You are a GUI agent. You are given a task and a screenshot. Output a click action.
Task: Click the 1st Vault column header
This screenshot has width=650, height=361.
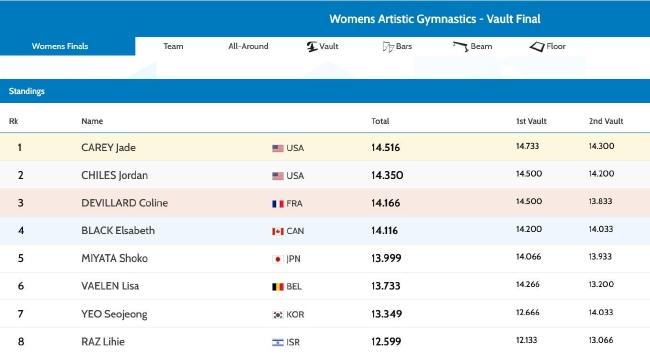[531, 121]
